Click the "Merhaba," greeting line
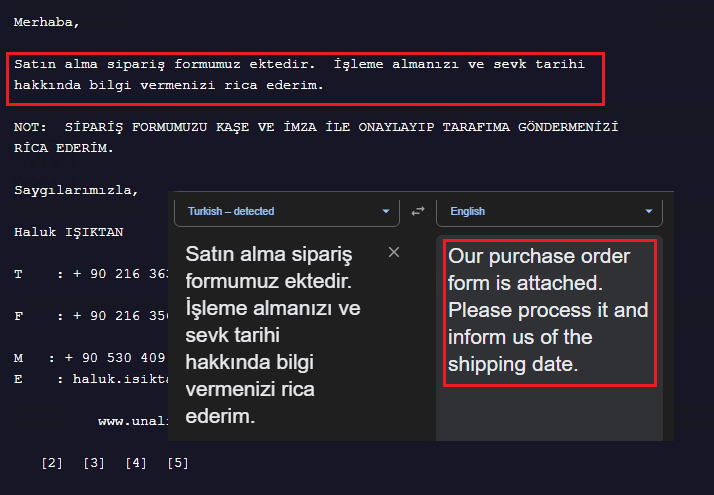This screenshot has height=495, width=714. point(47,22)
